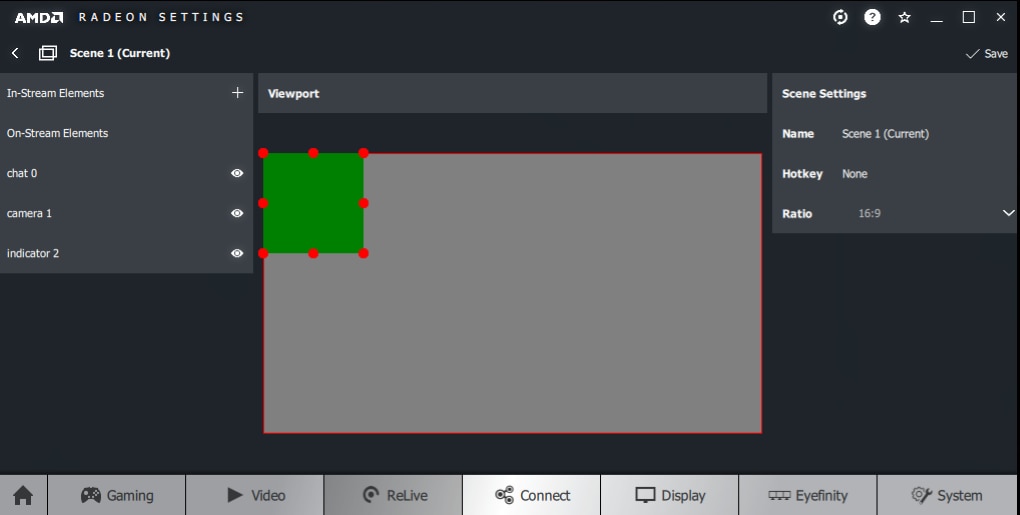Switch to the Display tab
The image size is (1020, 515).
[670, 495]
